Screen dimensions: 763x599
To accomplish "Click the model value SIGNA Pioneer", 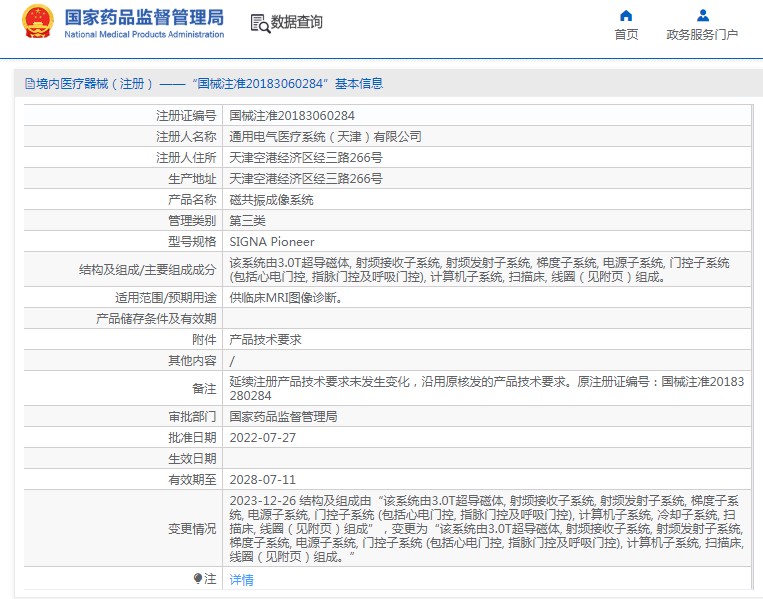I will coord(272,242).
